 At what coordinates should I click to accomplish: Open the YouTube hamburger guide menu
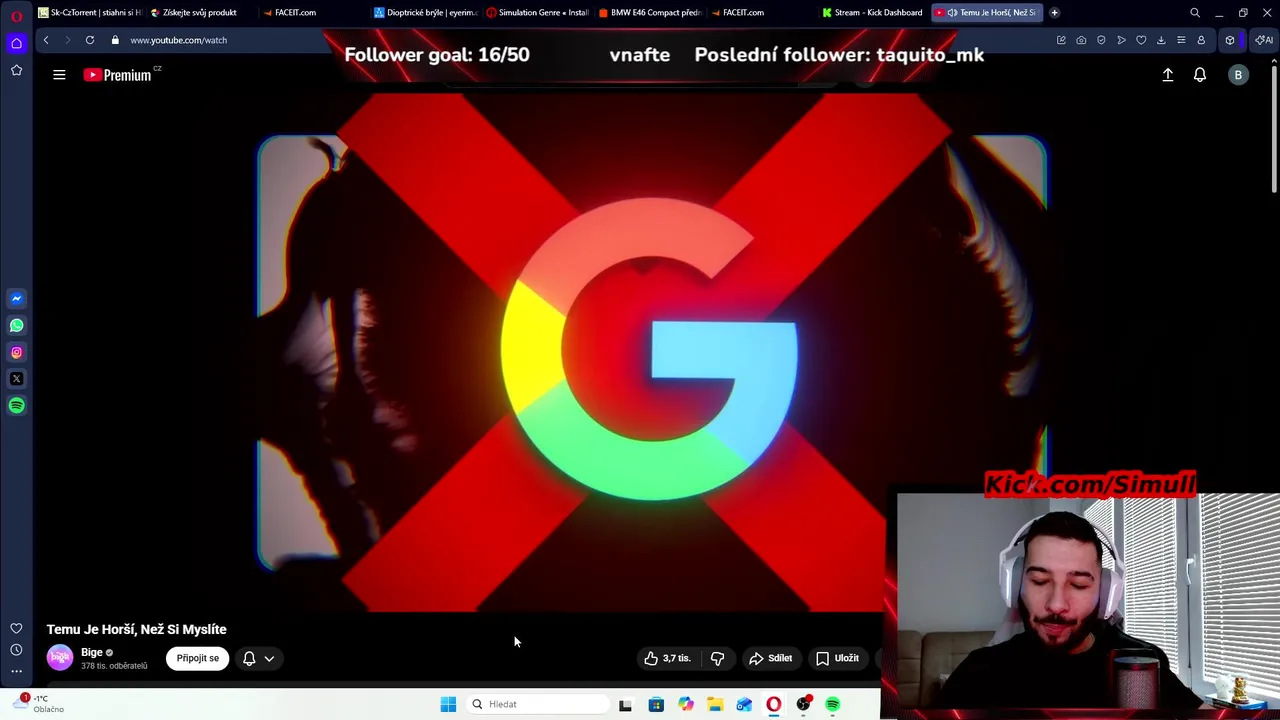[x=59, y=75]
